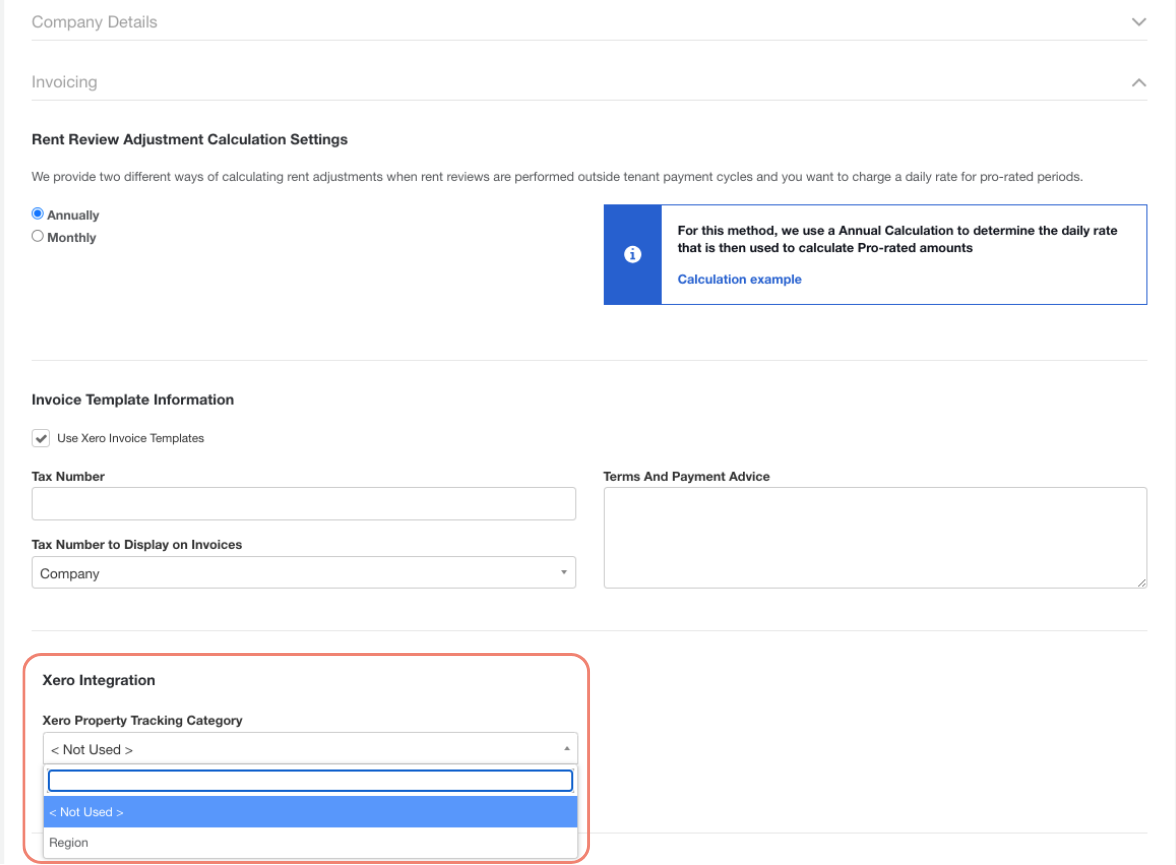Expand the Company Details section chevron
Viewport: 1176px width, 865px height.
(1138, 23)
